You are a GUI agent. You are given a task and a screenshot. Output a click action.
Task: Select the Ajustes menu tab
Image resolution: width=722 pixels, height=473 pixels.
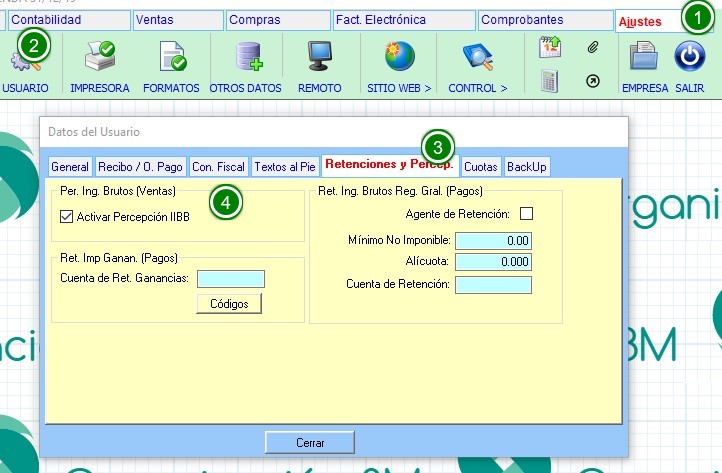[648, 22]
